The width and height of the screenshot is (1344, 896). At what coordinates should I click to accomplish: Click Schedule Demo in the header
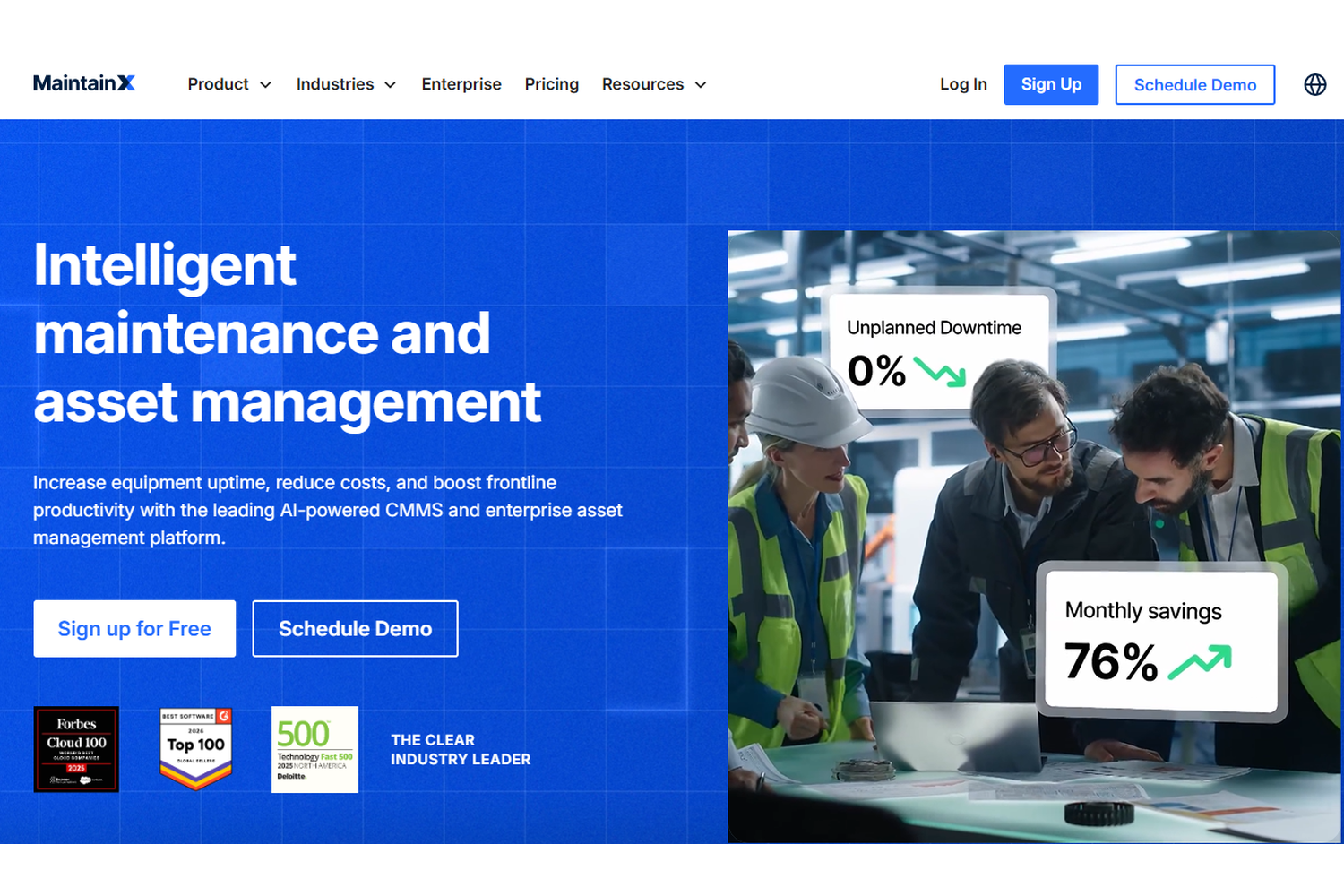coord(1195,84)
